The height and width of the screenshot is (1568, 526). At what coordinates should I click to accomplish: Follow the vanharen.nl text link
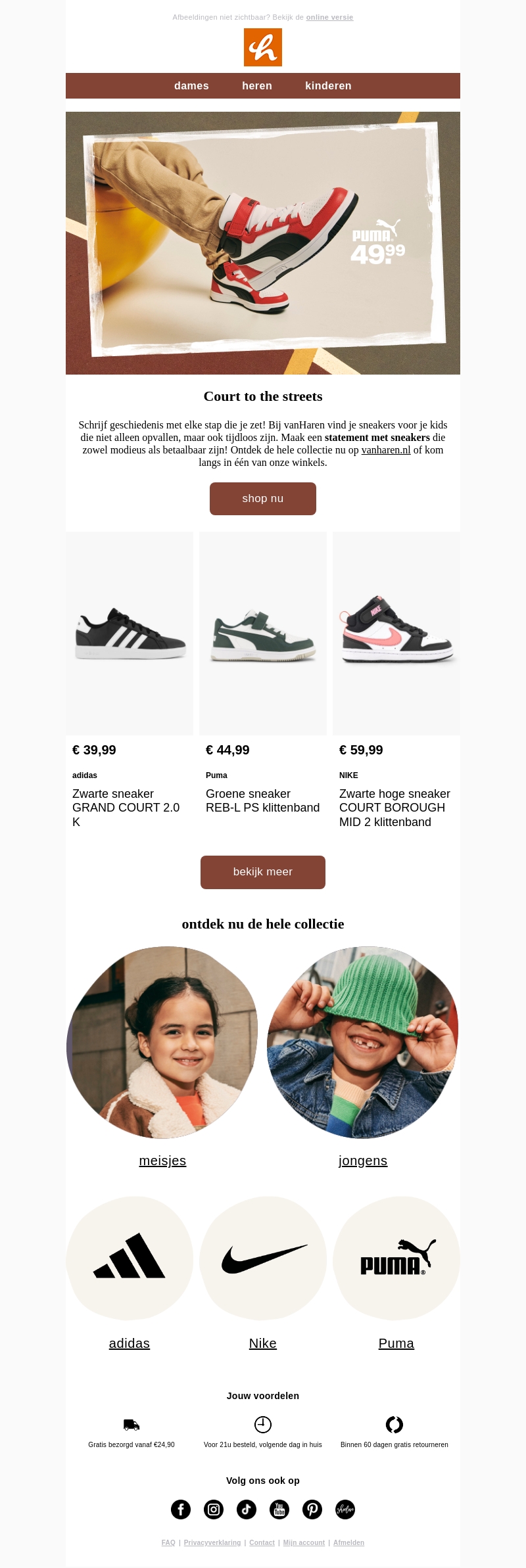386,450
